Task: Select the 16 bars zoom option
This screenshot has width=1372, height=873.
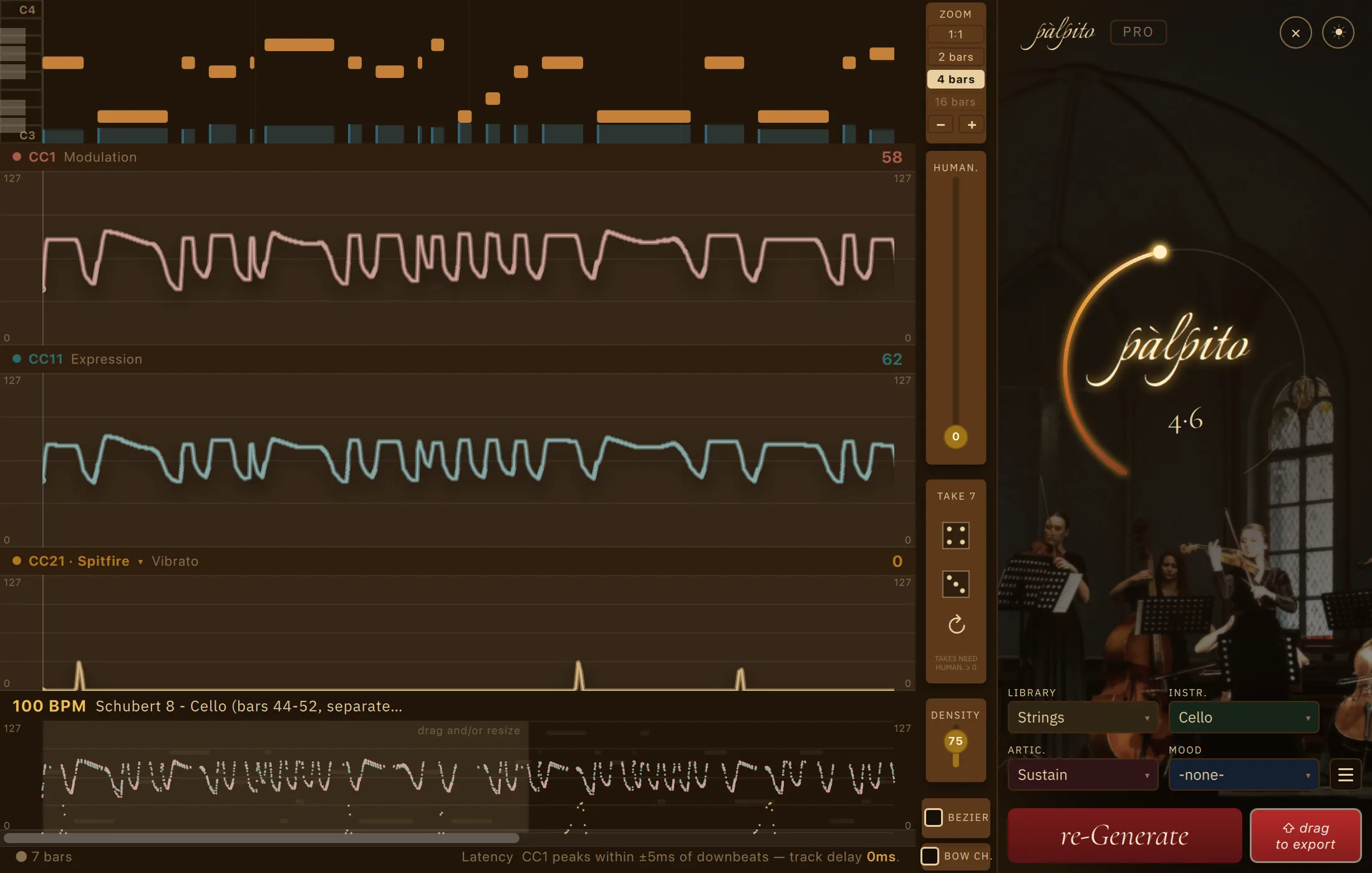Action: coord(955,102)
